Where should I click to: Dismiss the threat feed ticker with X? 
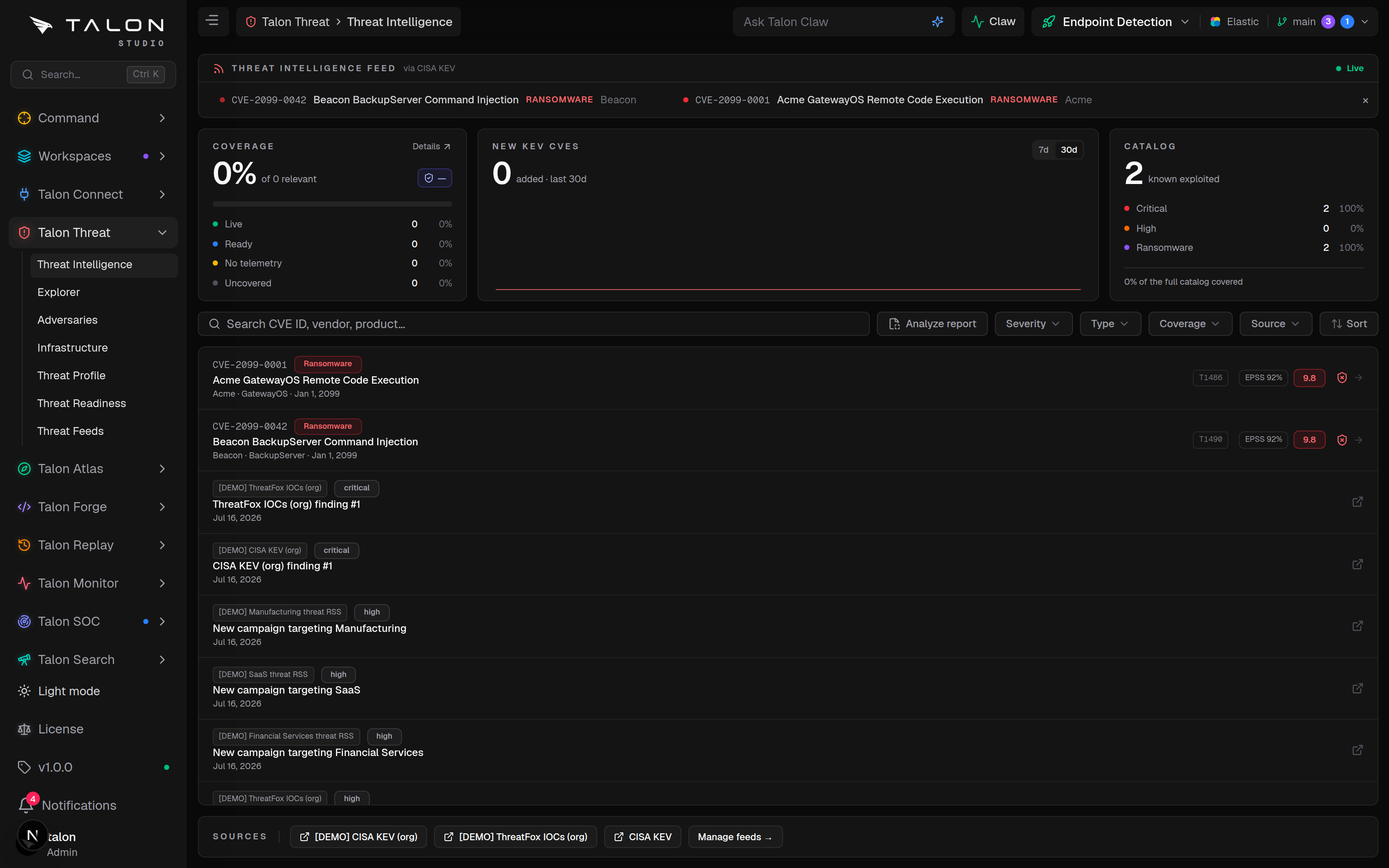pyautogui.click(x=1365, y=100)
